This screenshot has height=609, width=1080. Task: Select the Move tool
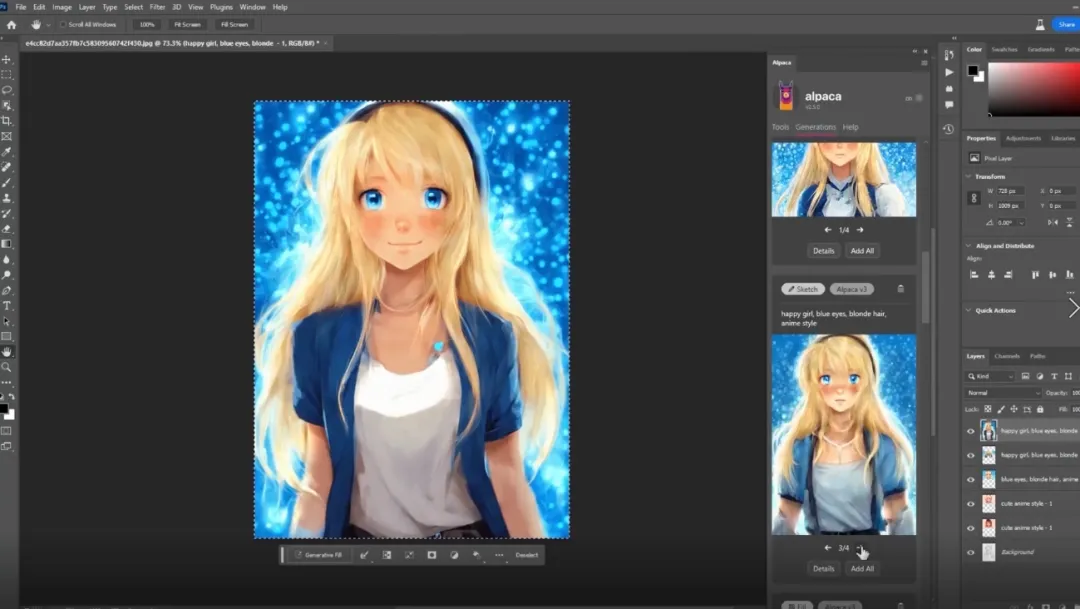(7, 60)
